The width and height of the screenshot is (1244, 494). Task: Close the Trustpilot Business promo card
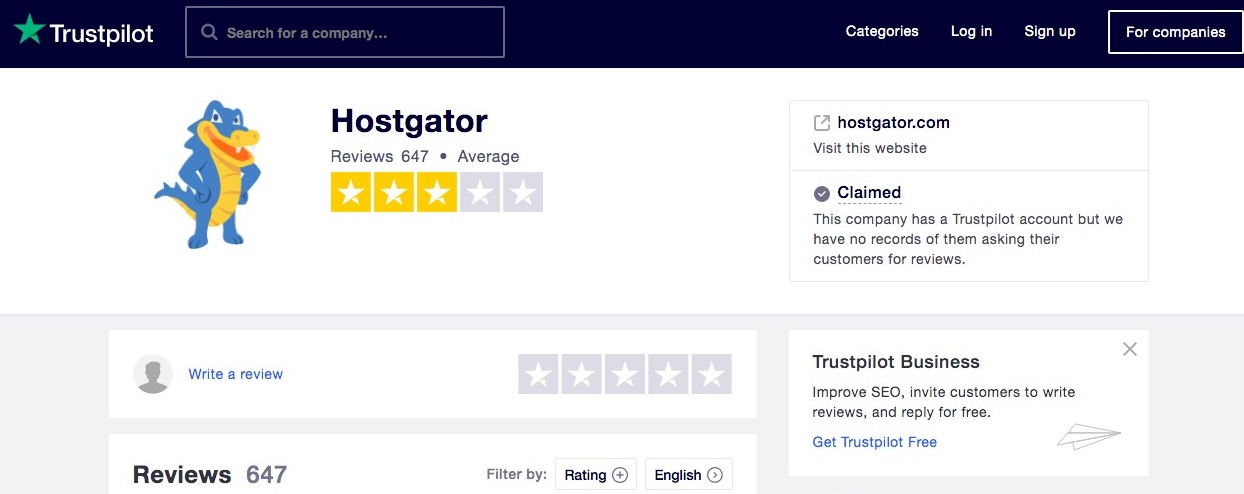tap(1130, 349)
